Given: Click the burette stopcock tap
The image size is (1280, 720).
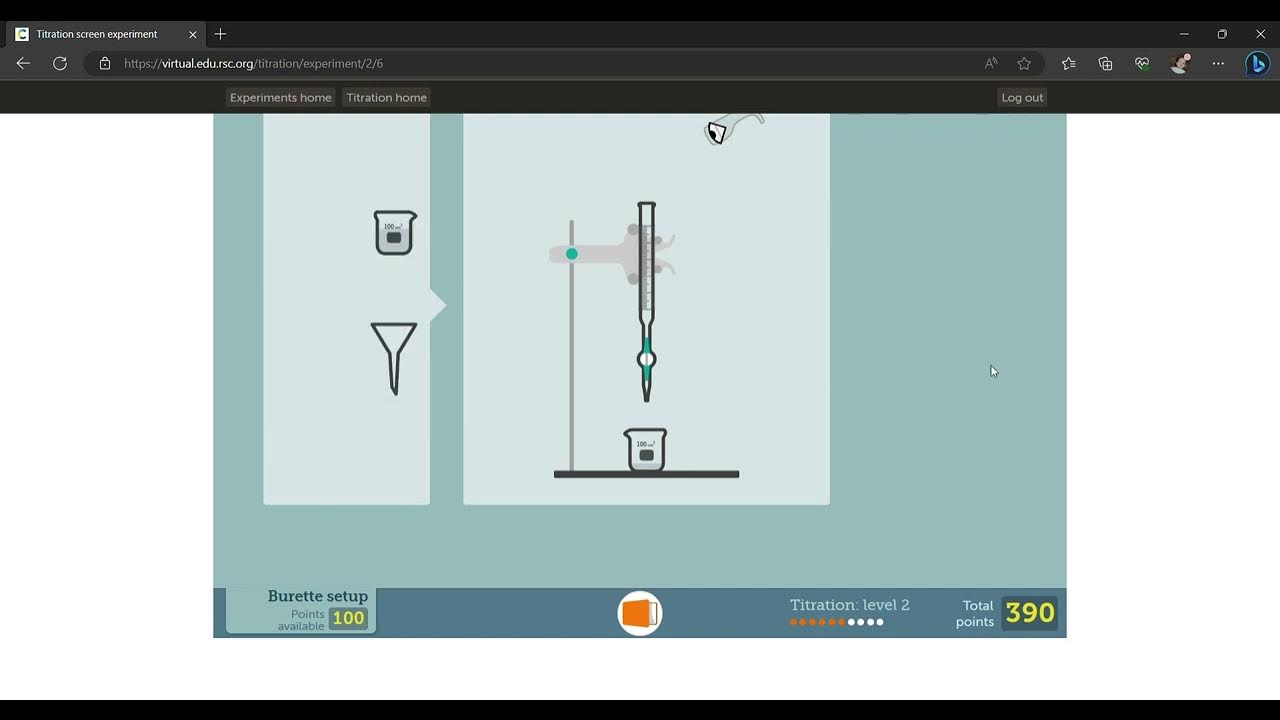Looking at the screenshot, I should 646,359.
